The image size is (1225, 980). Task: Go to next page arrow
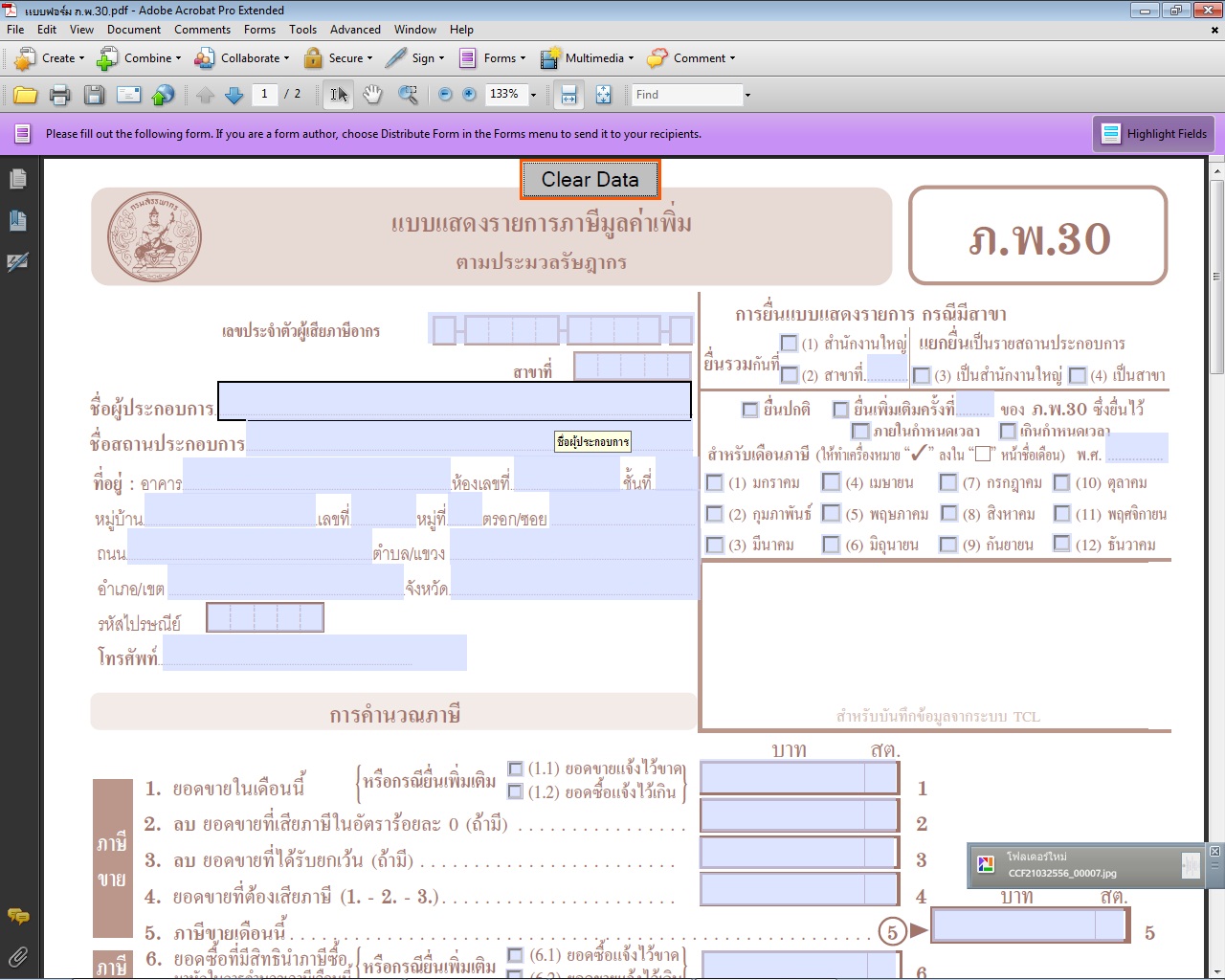[x=234, y=95]
